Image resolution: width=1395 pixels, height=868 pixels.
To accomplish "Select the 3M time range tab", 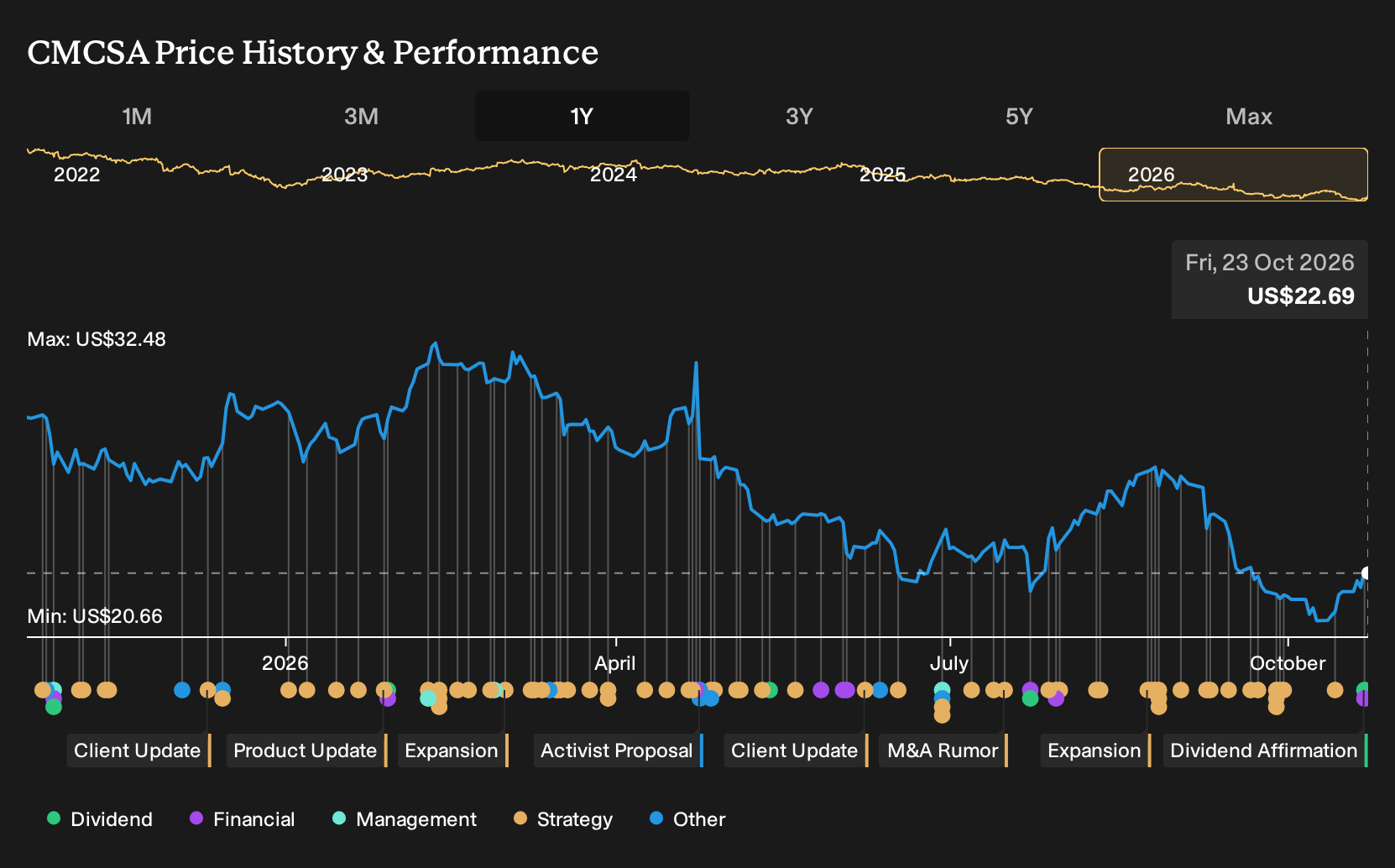I will click(361, 116).
